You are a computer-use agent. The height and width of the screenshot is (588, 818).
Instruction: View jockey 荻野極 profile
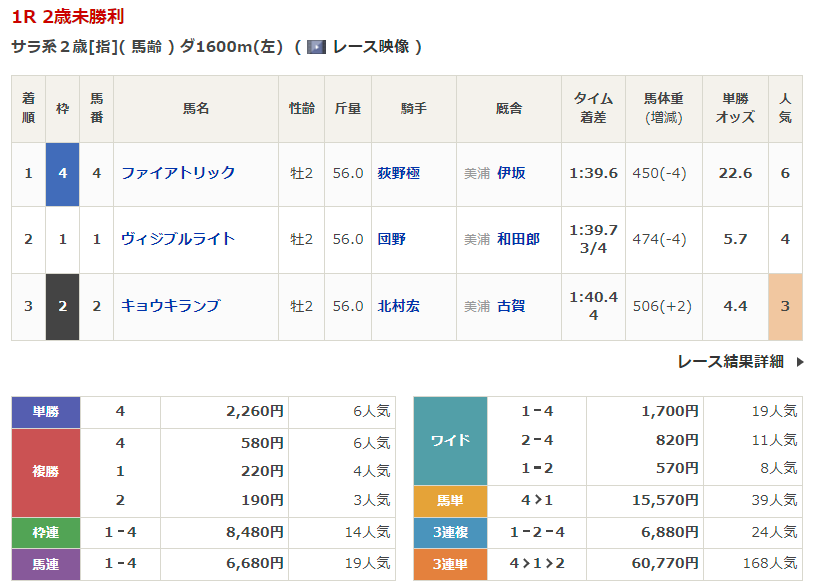tap(398, 173)
